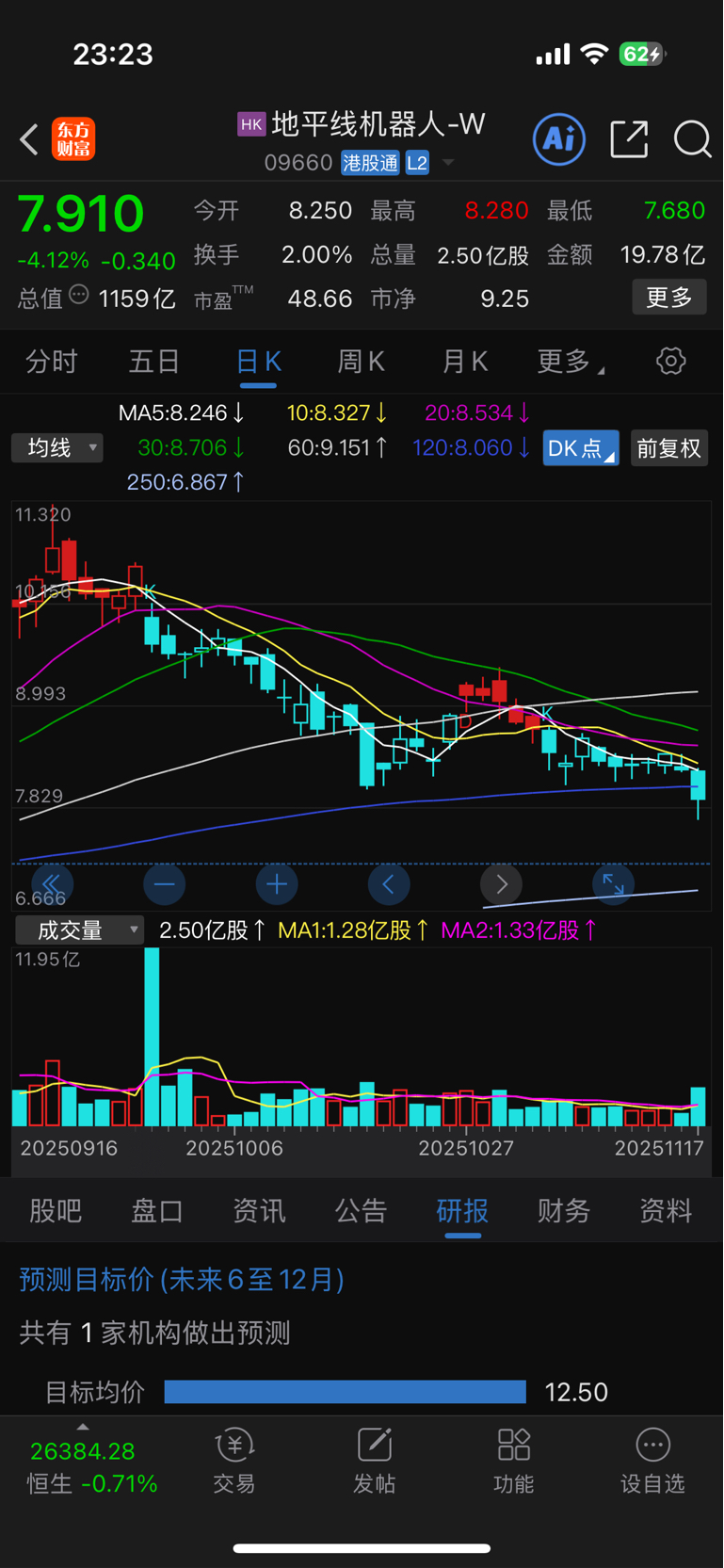
Task: Tap the 交易 trade icon
Action: tap(234, 1445)
